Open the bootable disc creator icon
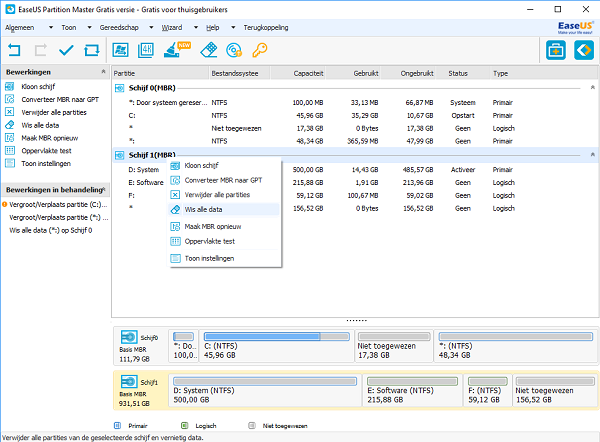The width and height of the screenshot is (600, 442). coord(234,50)
